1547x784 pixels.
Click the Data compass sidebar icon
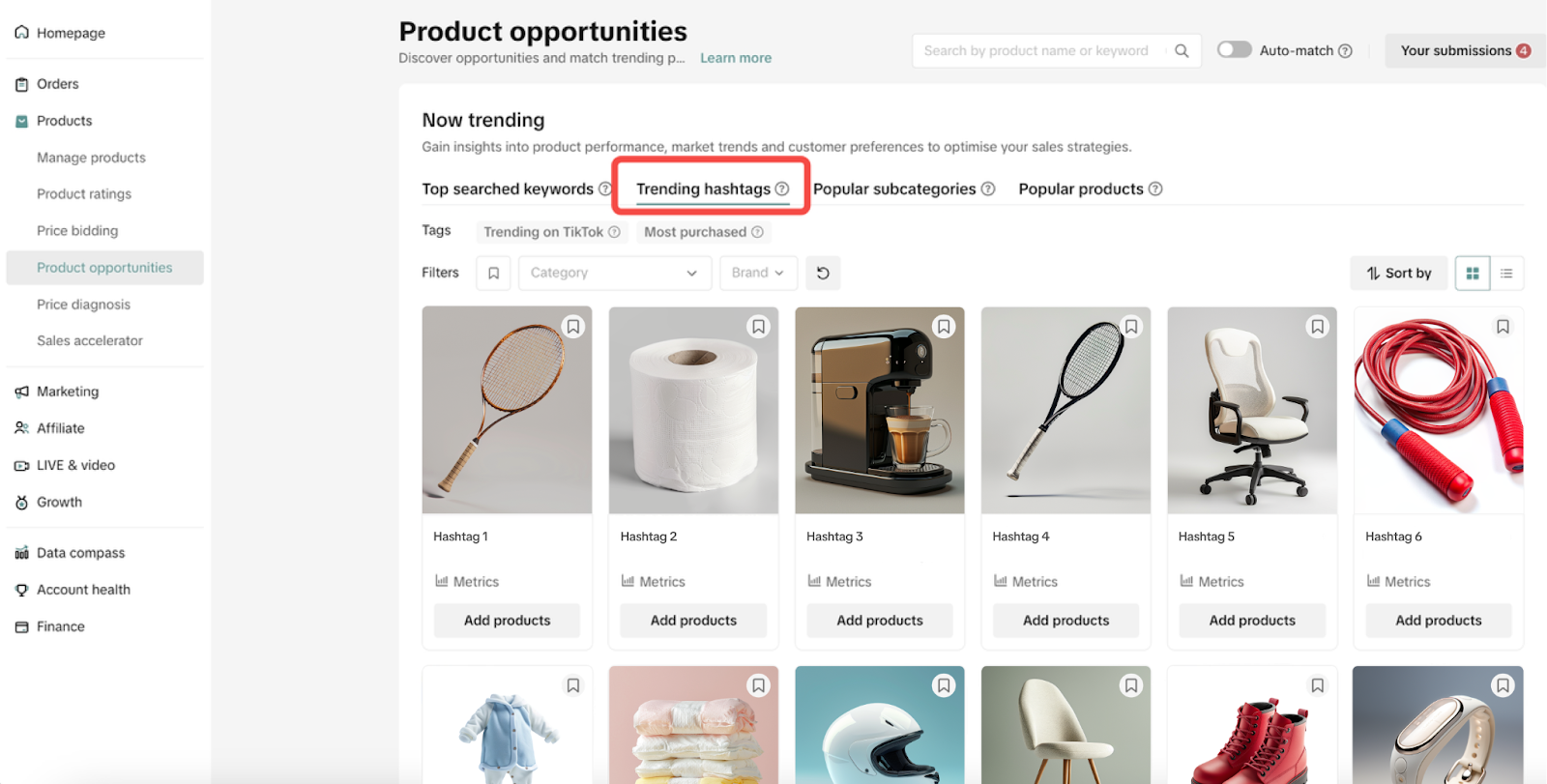pyautogui.click(x=20, y=552)
